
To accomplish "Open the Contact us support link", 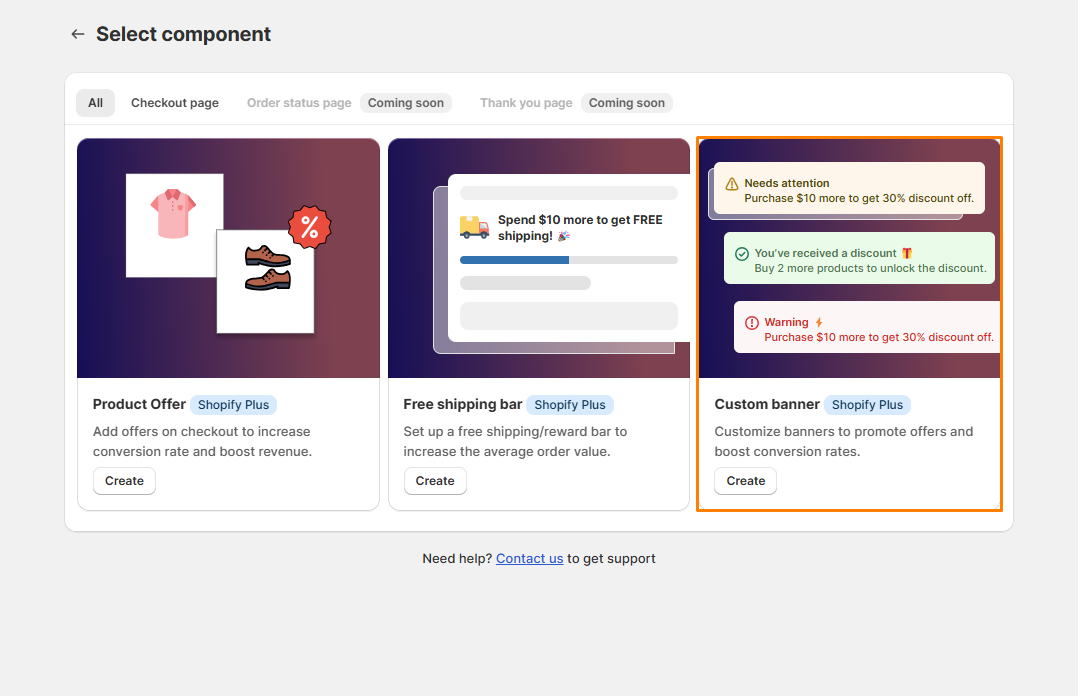I will (529, 558).
